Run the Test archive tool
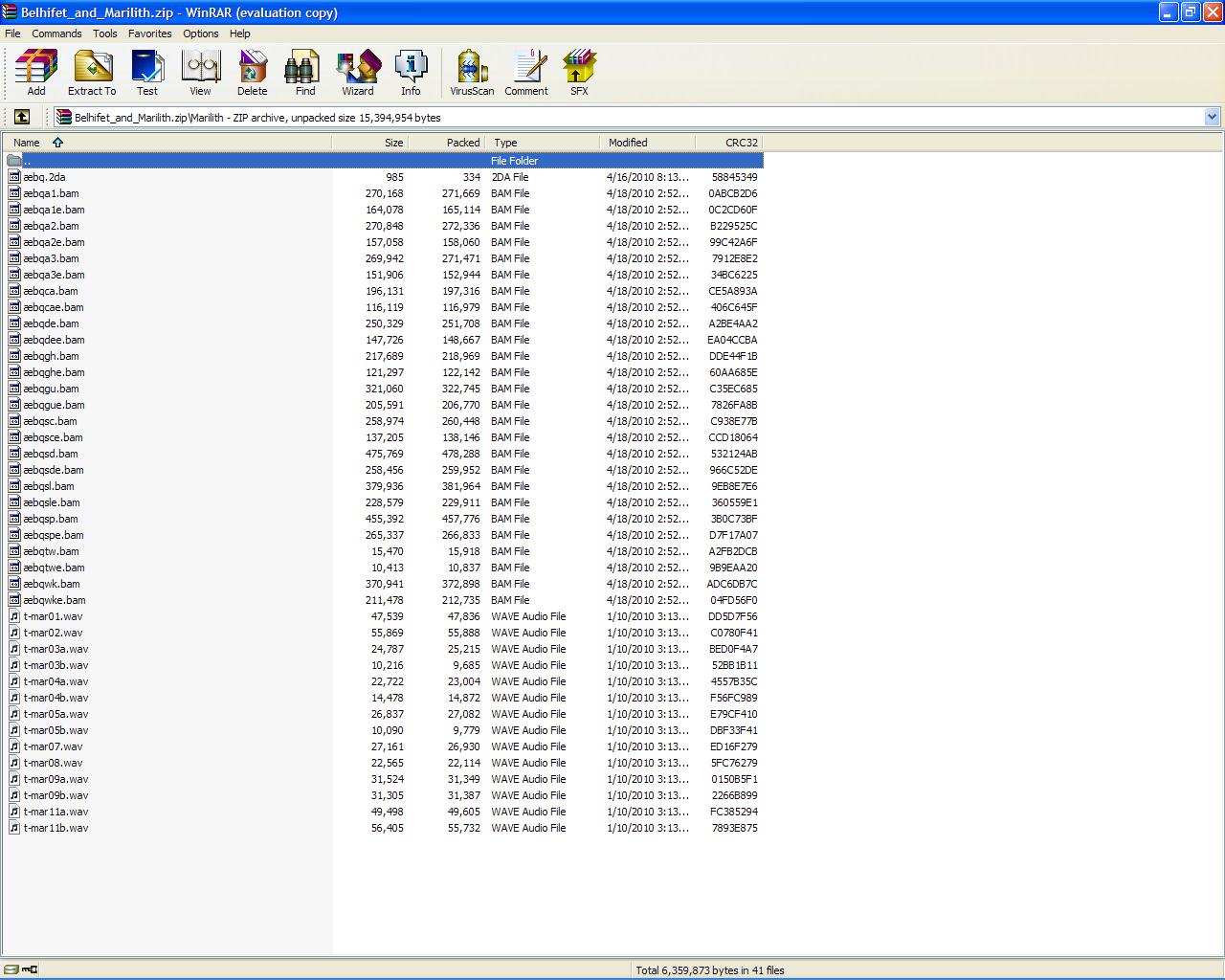 click(x=147, y=73)
